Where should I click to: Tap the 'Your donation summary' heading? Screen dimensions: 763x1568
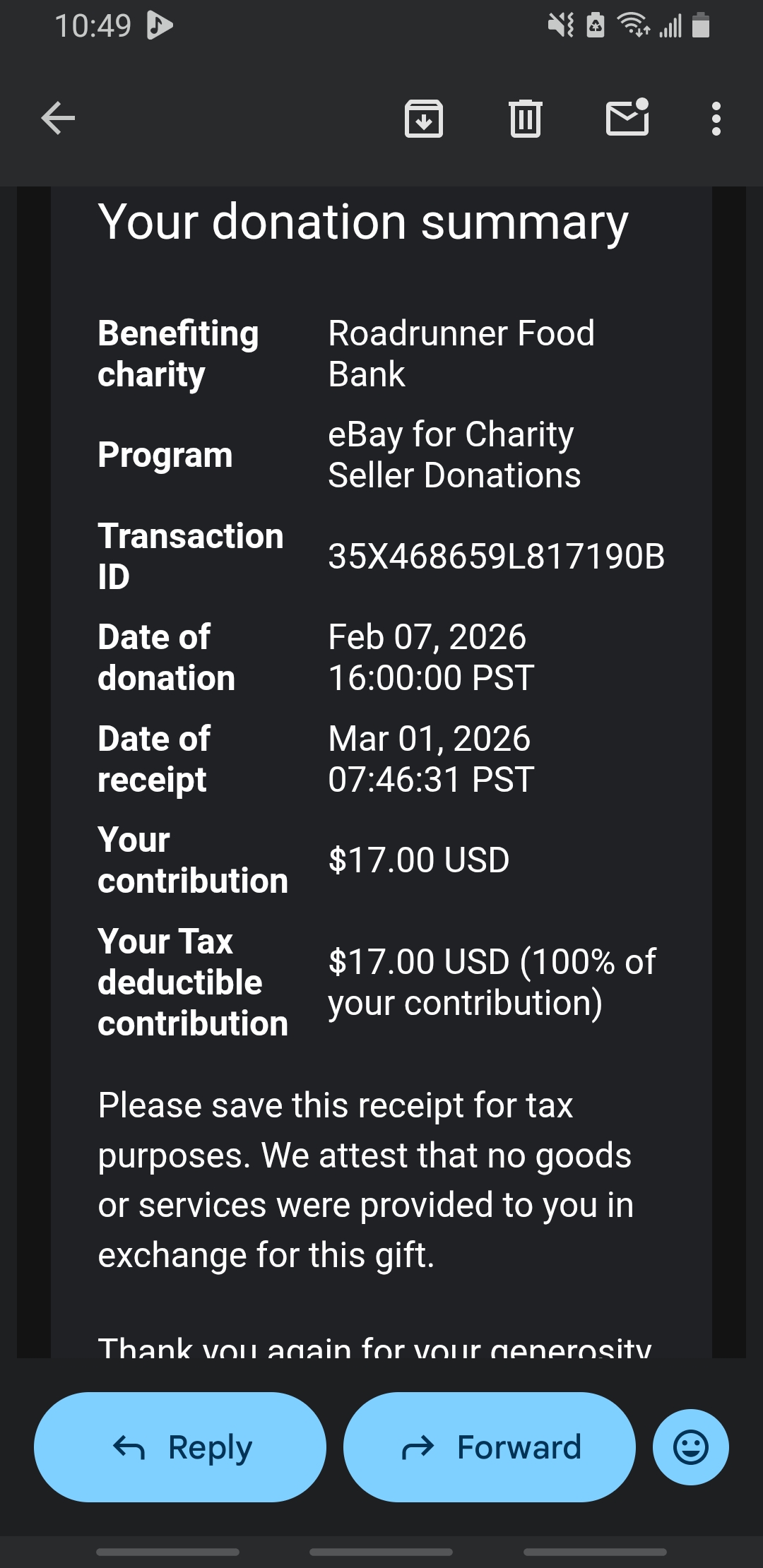tap(363, 222)
